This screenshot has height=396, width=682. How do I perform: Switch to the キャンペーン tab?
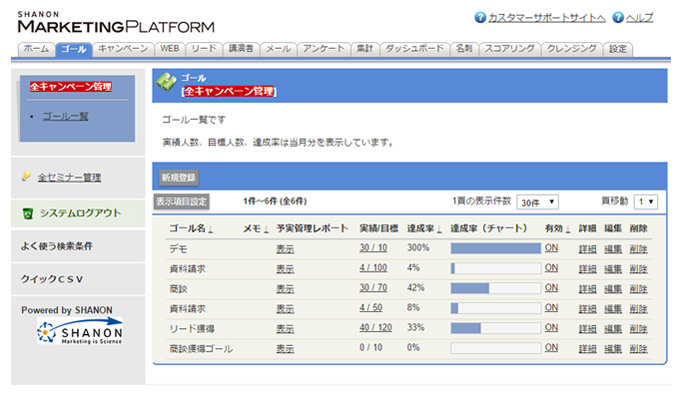point(123,49)
